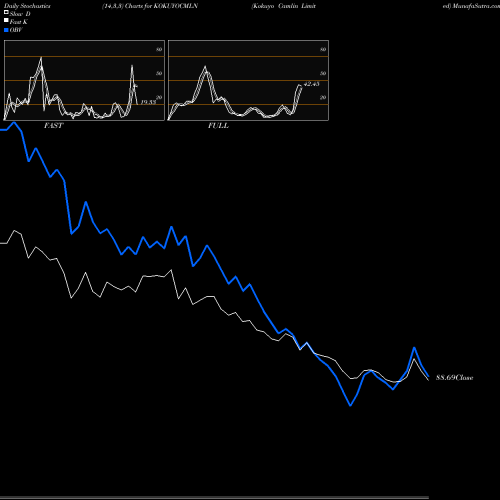This screenshot has width=500, height=500.
Task: Click the Slow D legend color box
Action: 6,12
